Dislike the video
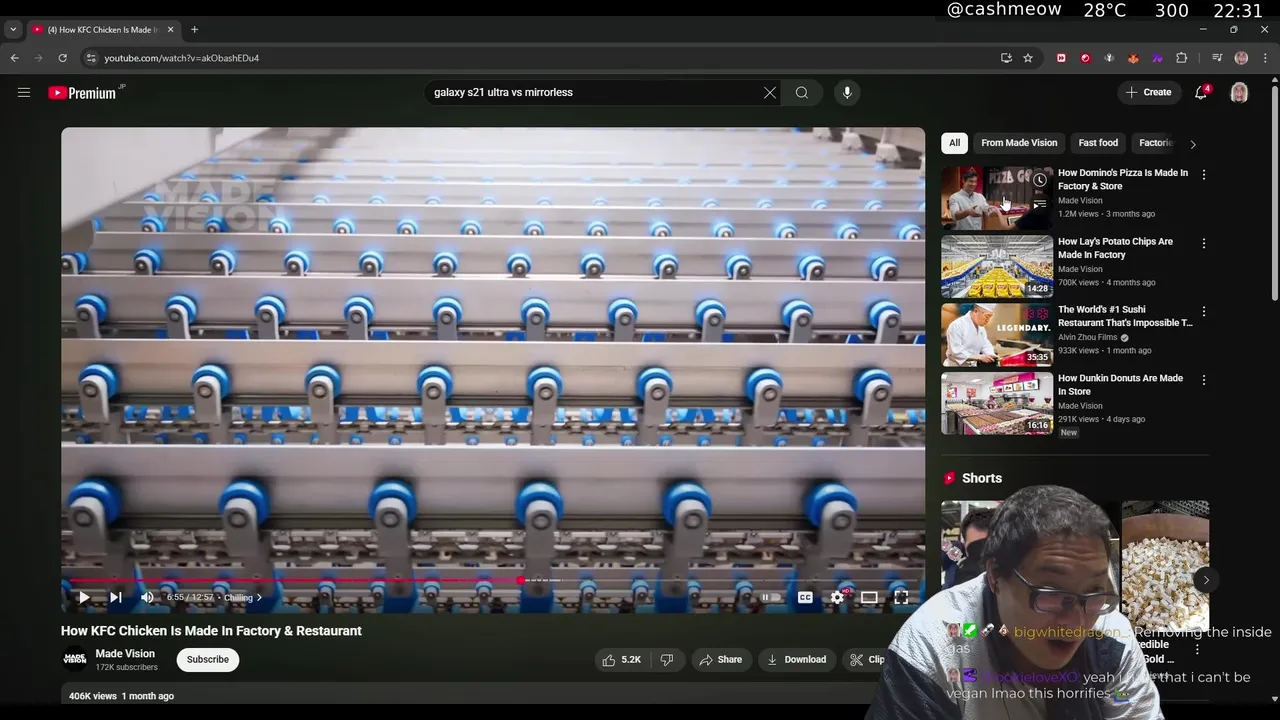1280x720 pixels. 667,659
